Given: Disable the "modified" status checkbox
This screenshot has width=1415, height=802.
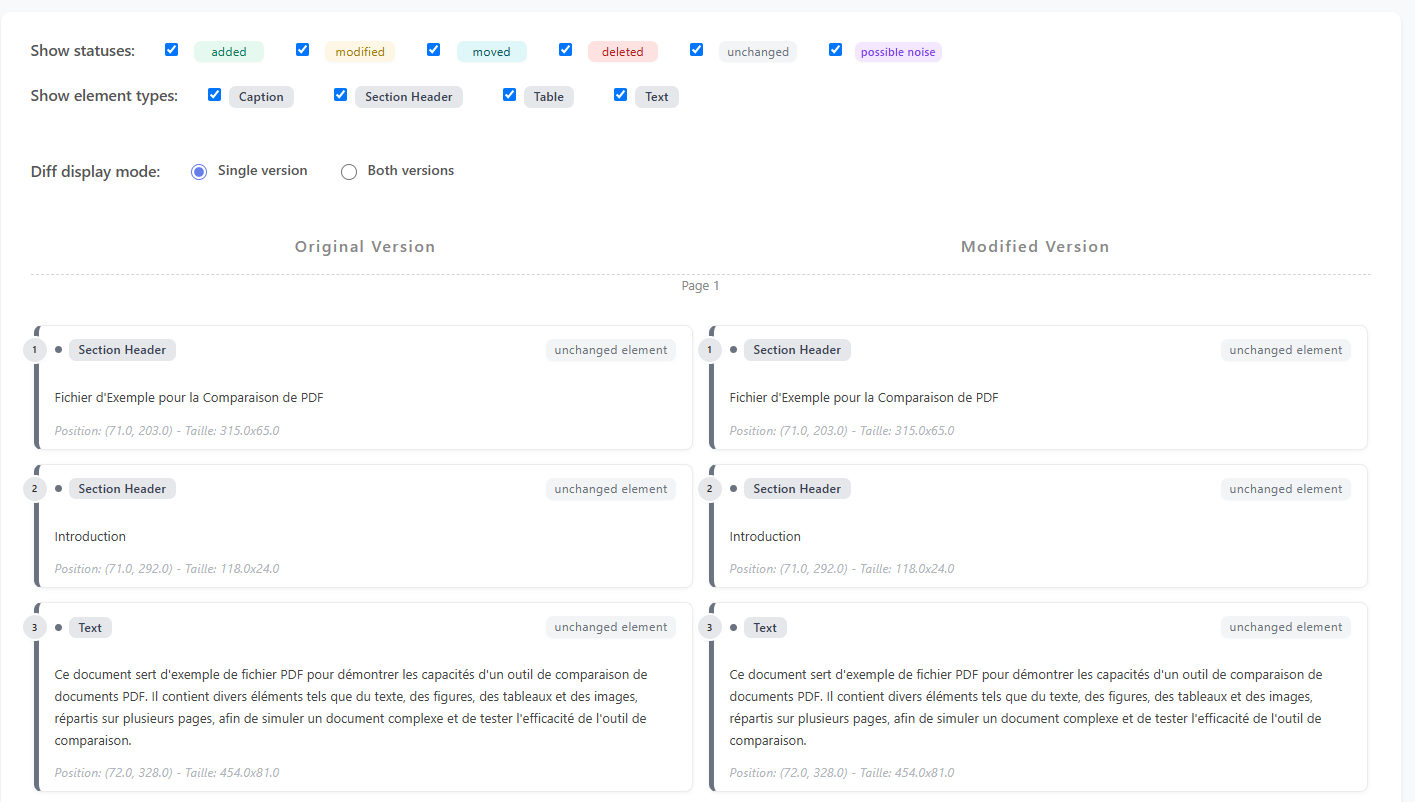Looking at the screenshot, I should point(302,48).
